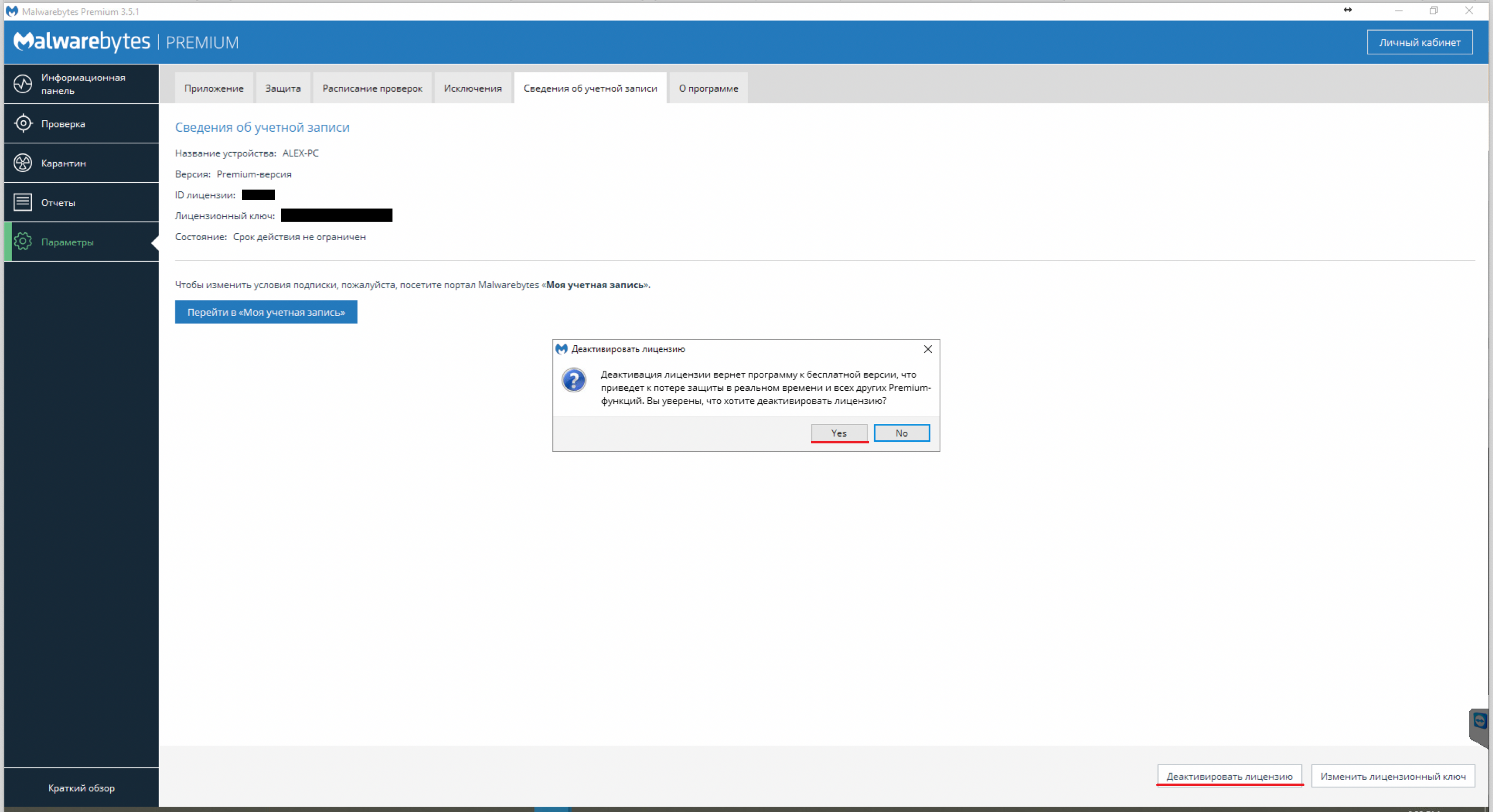Click Изменить лицензионный ключ button
The image size is (1493, 812).
(1393, 776)
